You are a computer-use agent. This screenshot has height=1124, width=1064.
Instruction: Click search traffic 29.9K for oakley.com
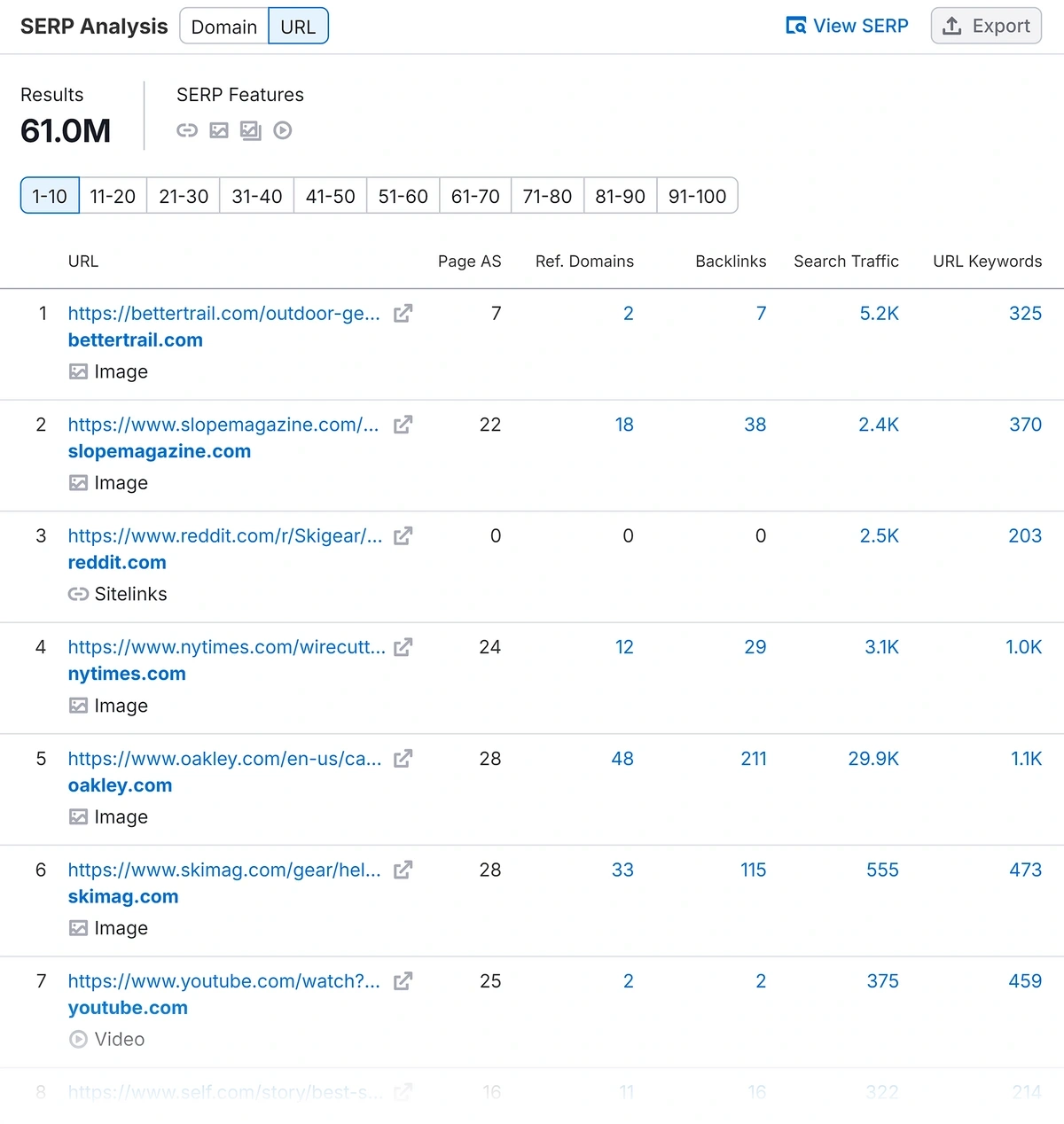tap(873, 759)
